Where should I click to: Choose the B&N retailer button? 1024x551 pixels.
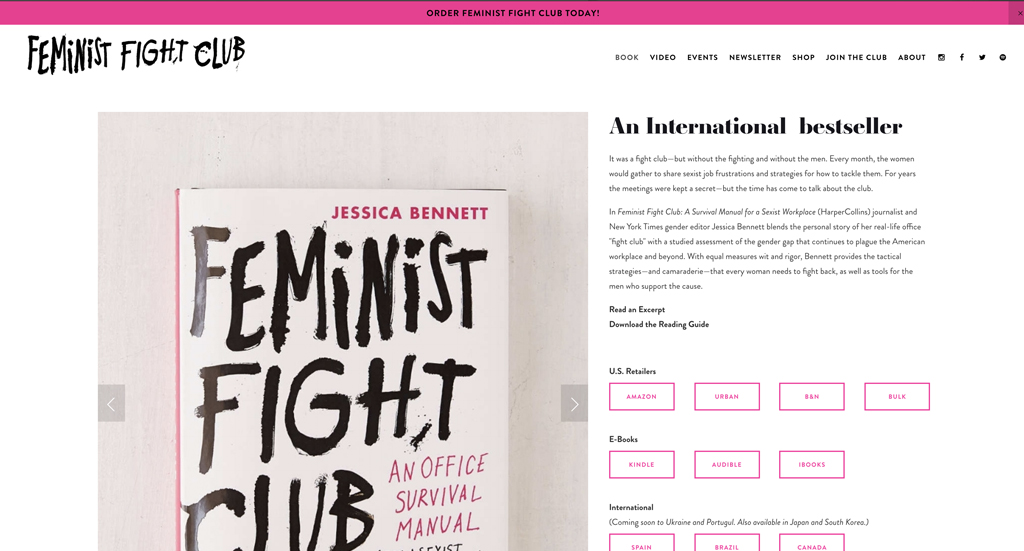(x=812, y=397)
